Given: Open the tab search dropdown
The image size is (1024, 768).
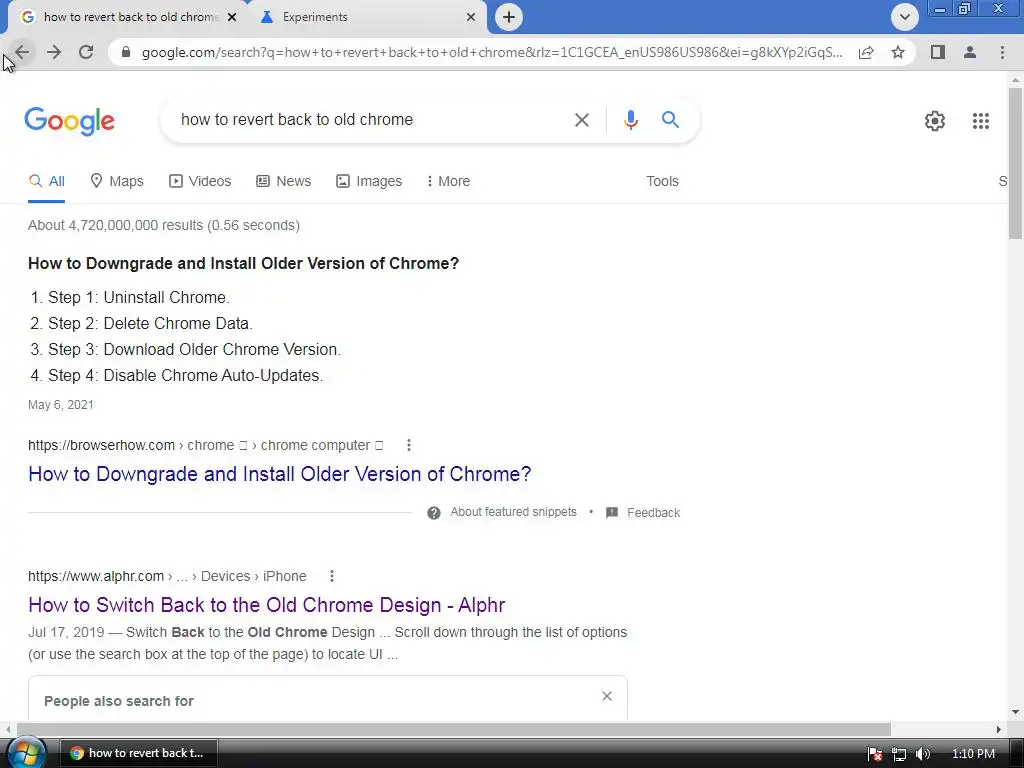Looking at the screenshot, I should (x=904, y=17).
